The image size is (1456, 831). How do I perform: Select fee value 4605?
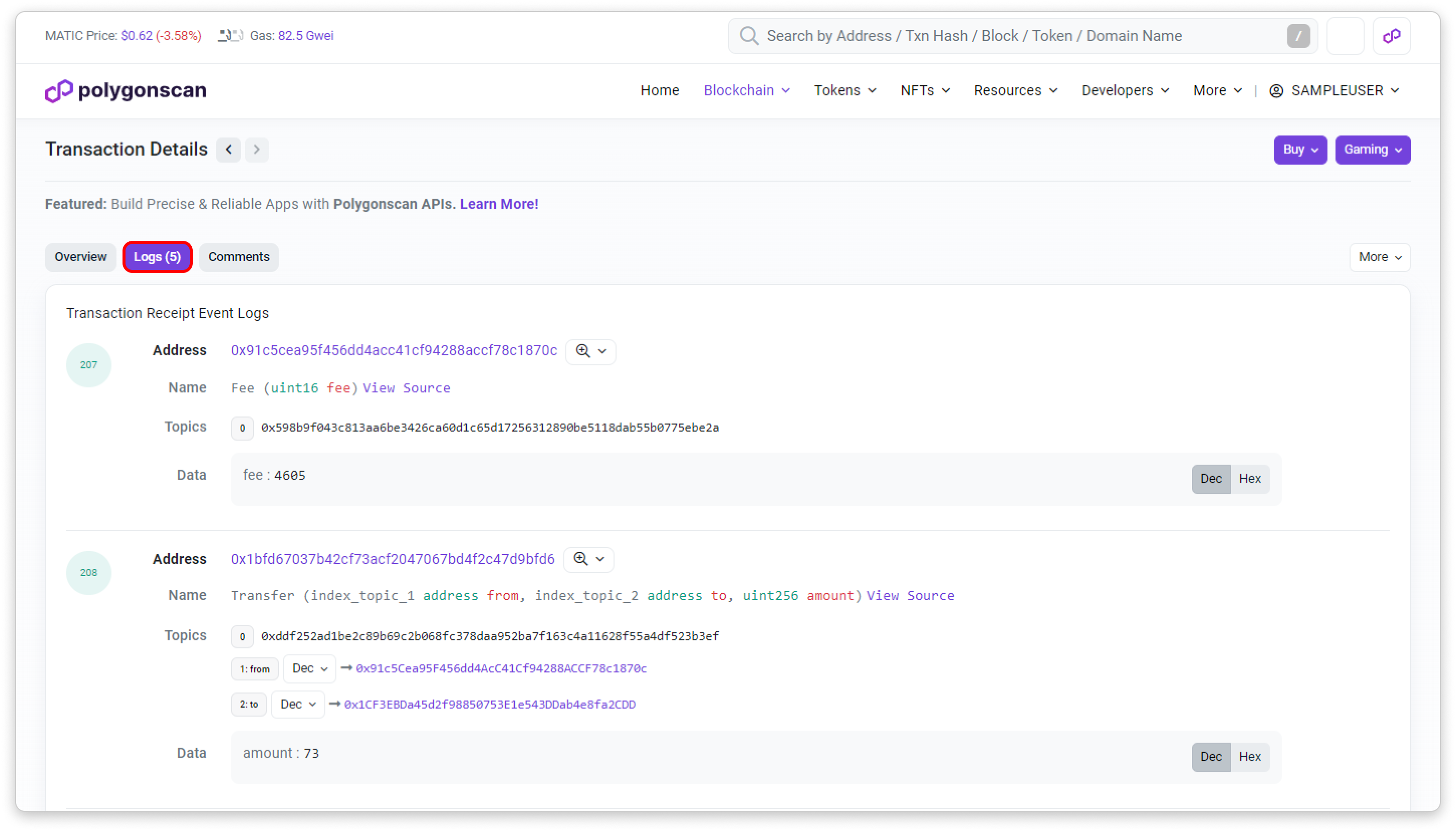click(x=290, y=475)
